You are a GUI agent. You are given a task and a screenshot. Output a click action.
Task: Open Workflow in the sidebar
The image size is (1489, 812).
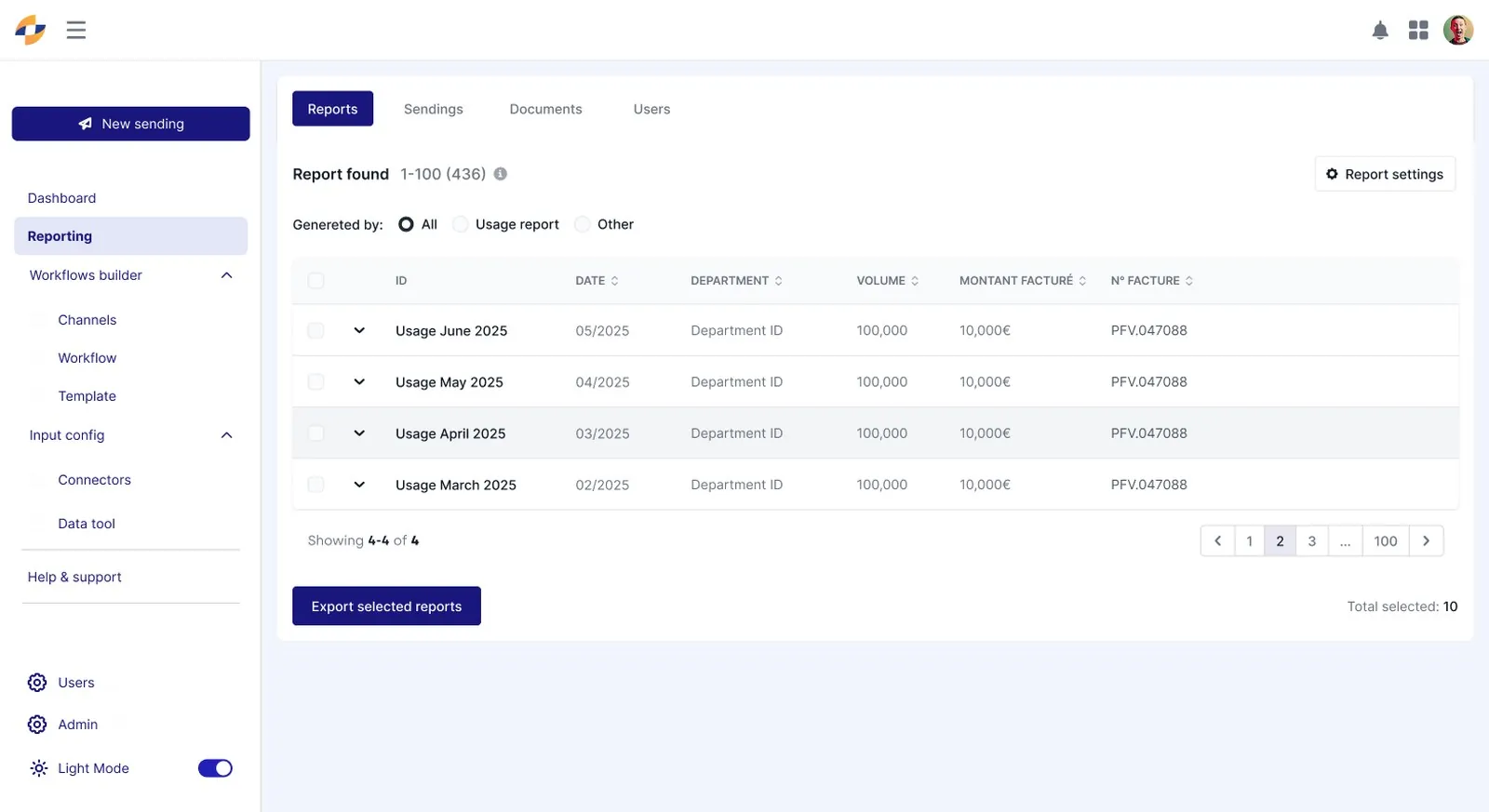[87, 358]
